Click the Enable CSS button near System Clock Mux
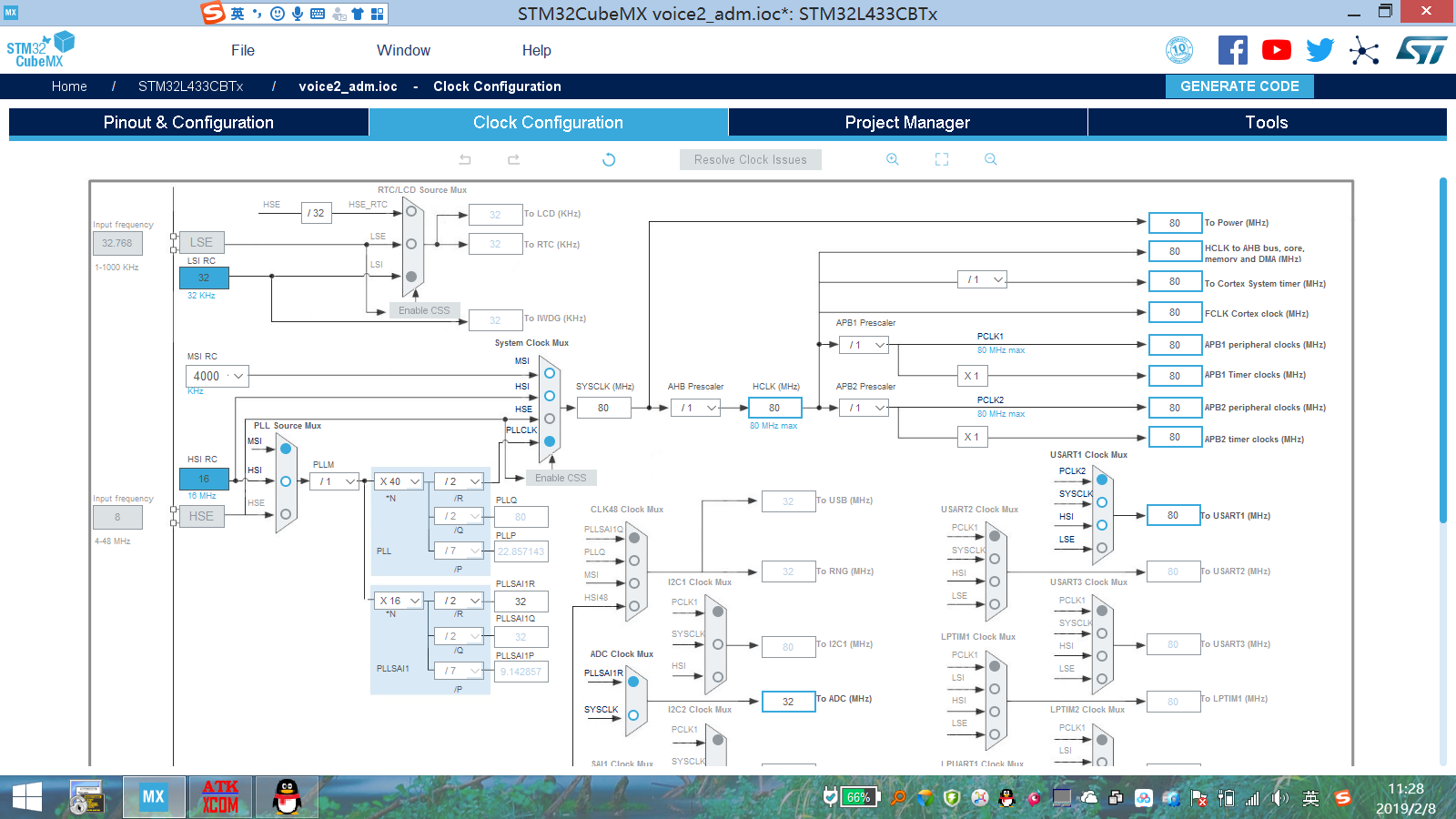1456x819 pixels. 561,478
